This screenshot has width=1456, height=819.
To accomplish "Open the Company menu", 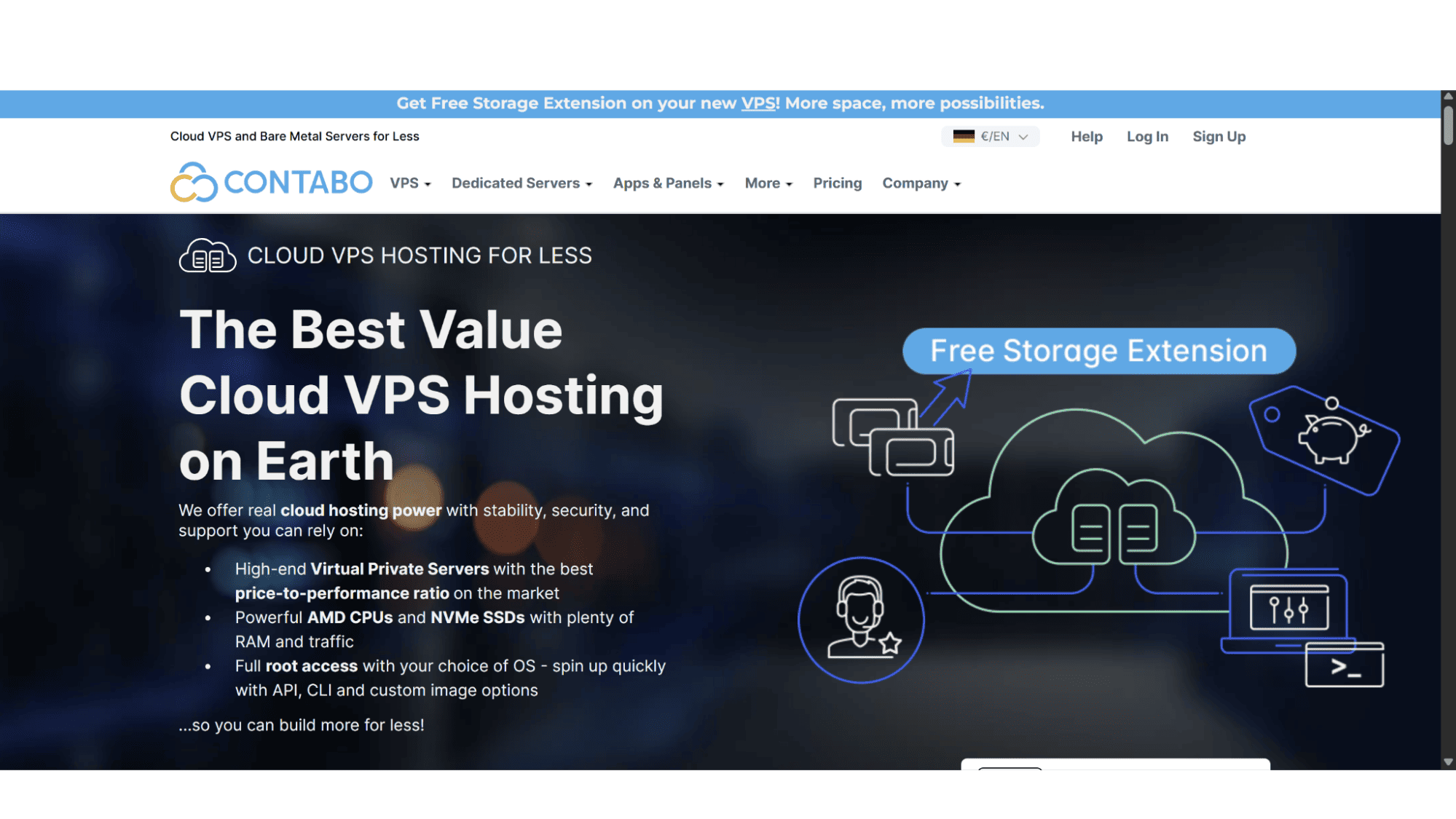I will 921,183.
